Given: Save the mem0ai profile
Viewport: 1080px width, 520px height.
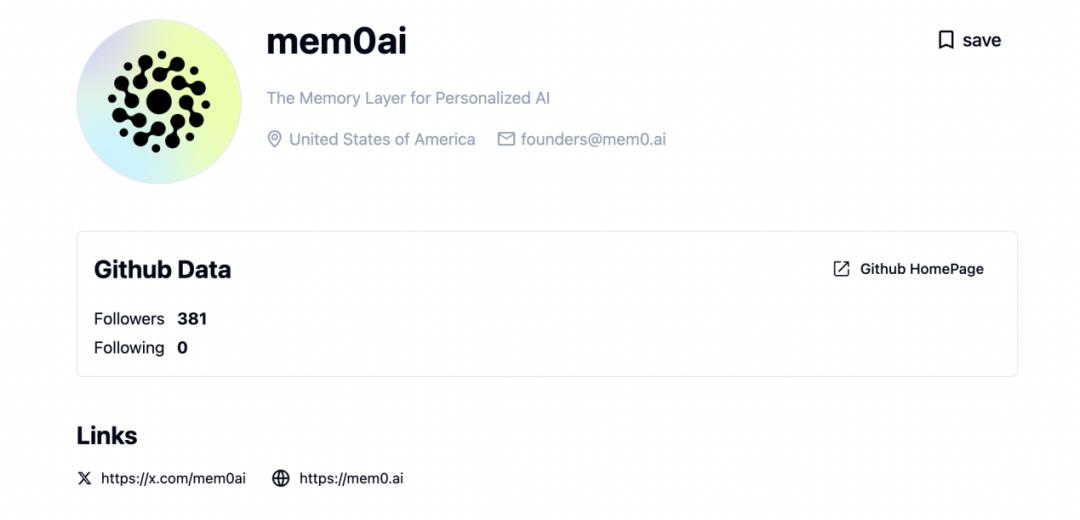Looking at the screenshot, I should (x=970, y=40).
